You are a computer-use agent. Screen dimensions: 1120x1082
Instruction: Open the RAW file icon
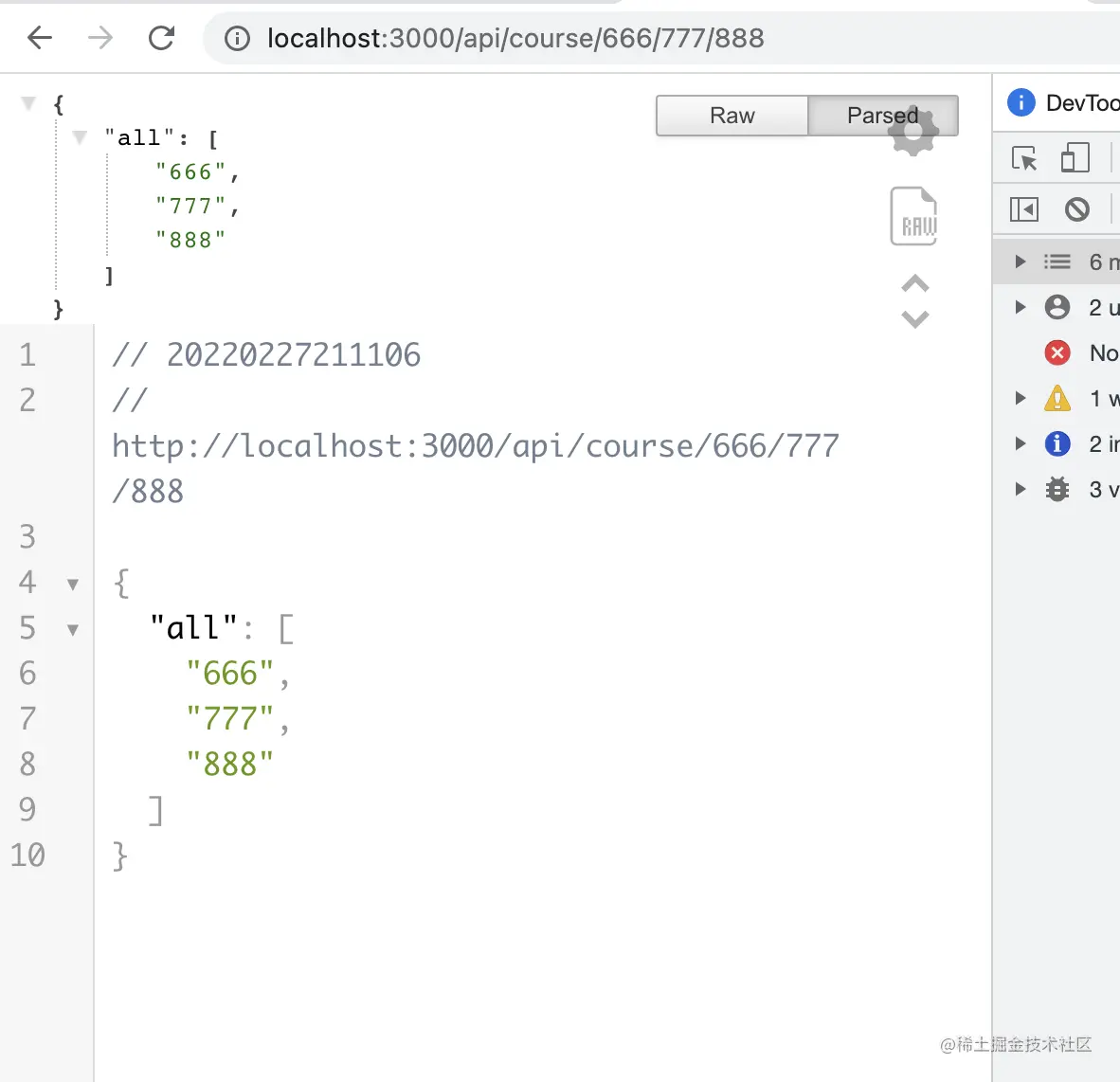[913, 216]
